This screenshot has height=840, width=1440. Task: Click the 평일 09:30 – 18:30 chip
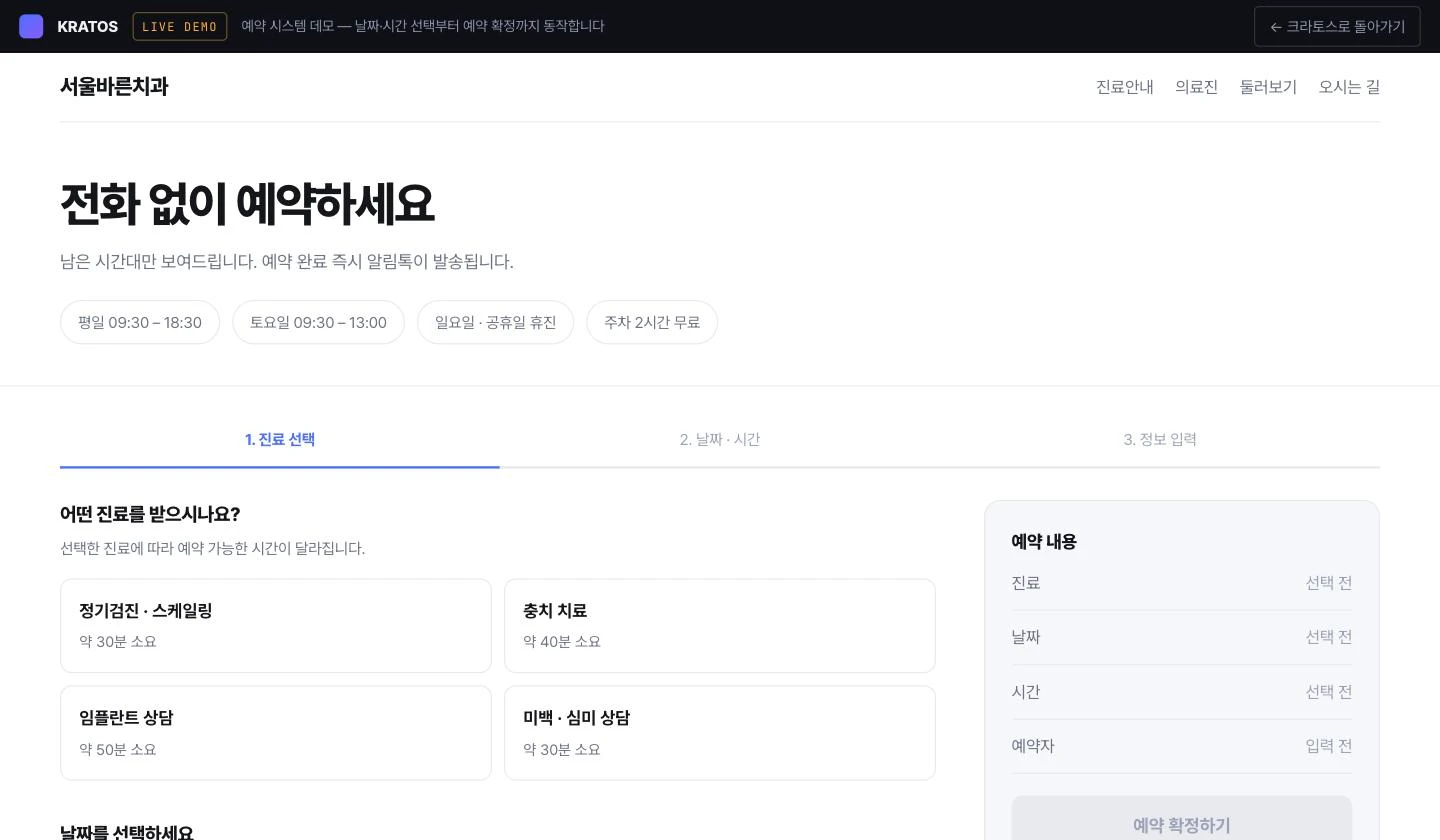(x=140, y=322)
